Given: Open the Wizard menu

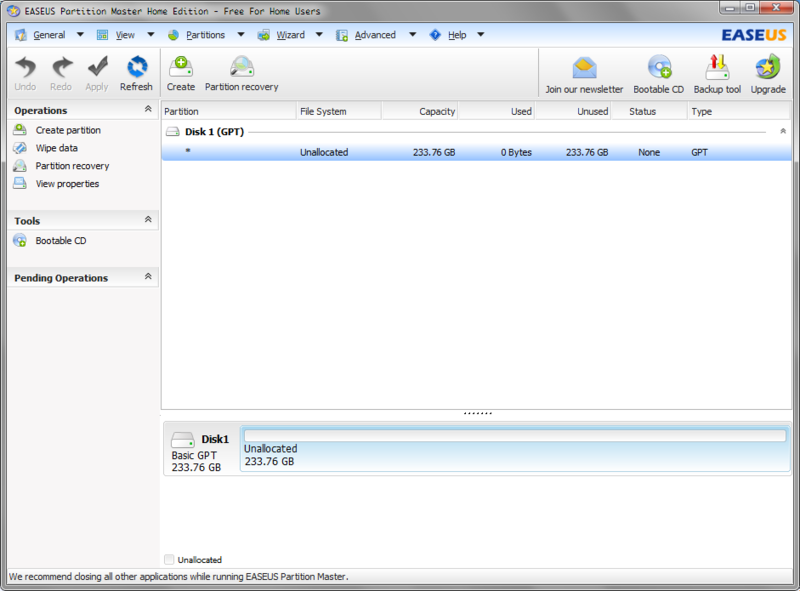Looking at the screenshot, I should pyautogui.click(x=290, y=35).
